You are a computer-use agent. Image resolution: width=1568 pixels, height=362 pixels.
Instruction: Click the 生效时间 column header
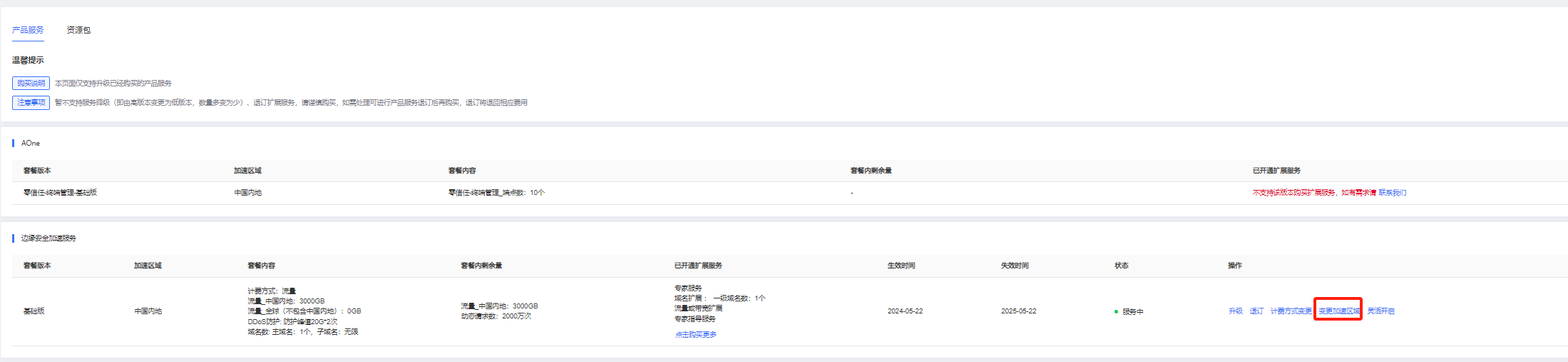coord(901,266)
